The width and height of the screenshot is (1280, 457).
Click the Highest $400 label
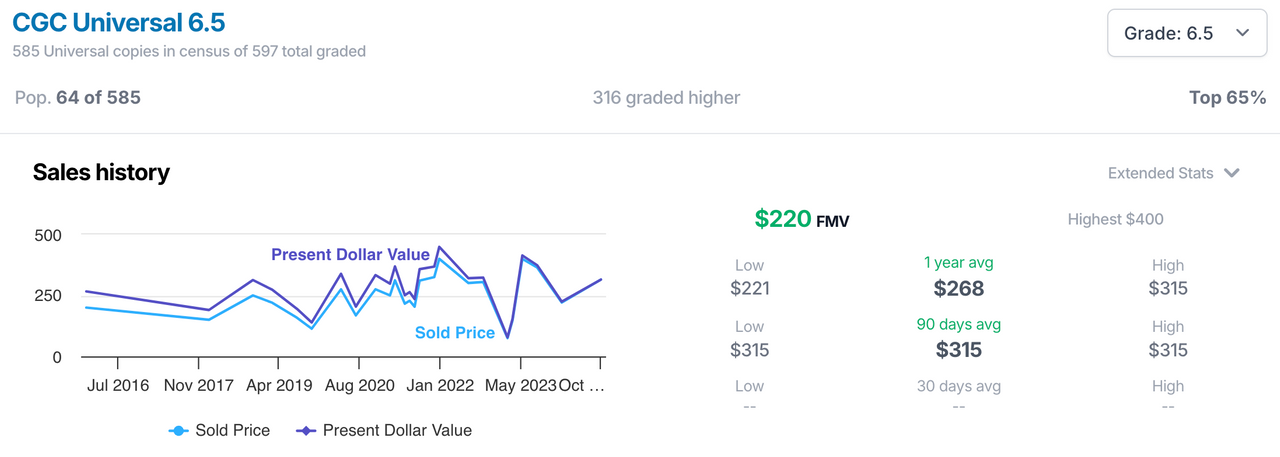tap(1115, 219)
